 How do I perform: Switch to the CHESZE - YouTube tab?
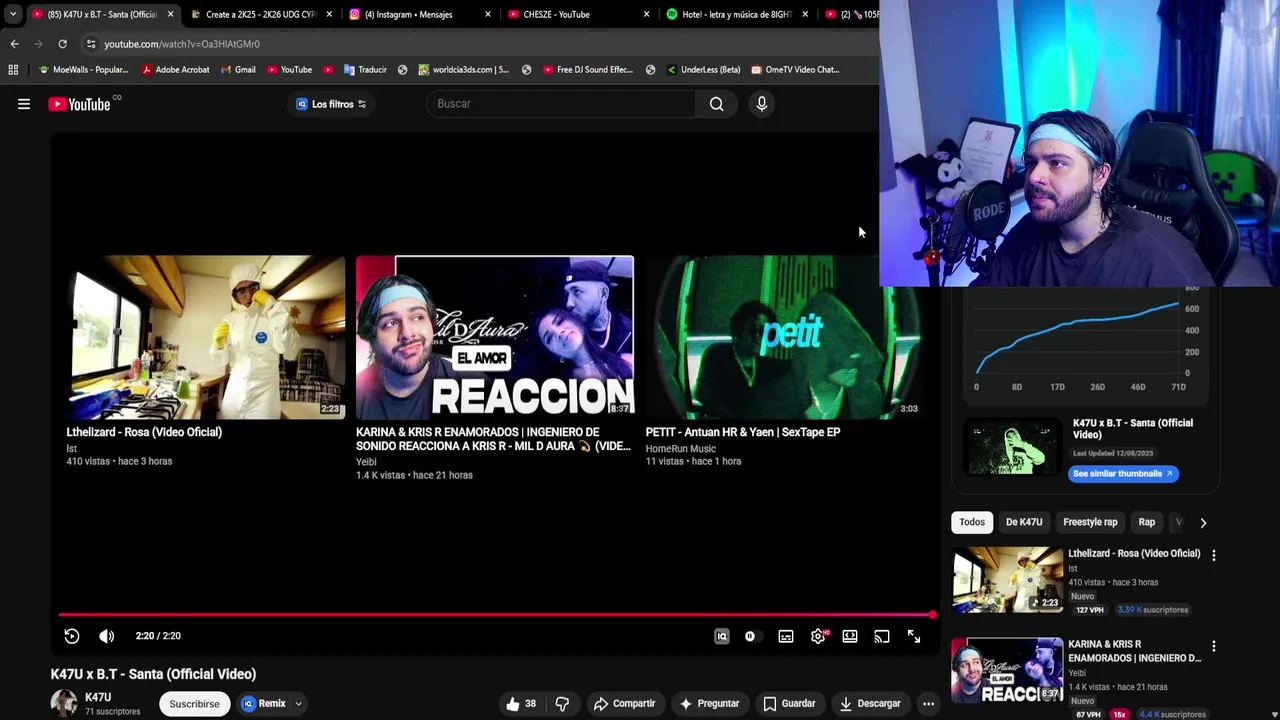tap(576, 14)
